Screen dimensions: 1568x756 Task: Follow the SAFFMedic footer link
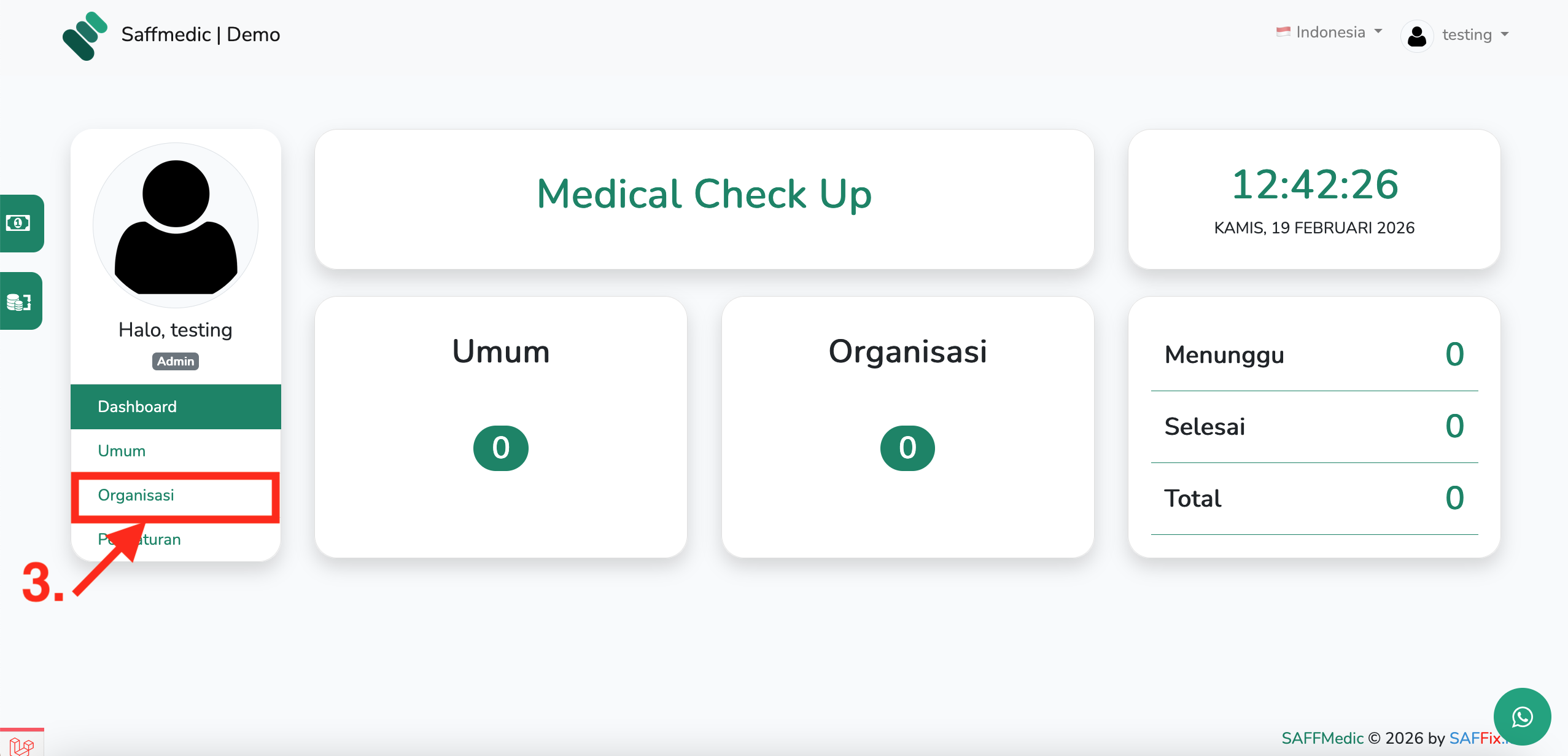click(1322, 738)
